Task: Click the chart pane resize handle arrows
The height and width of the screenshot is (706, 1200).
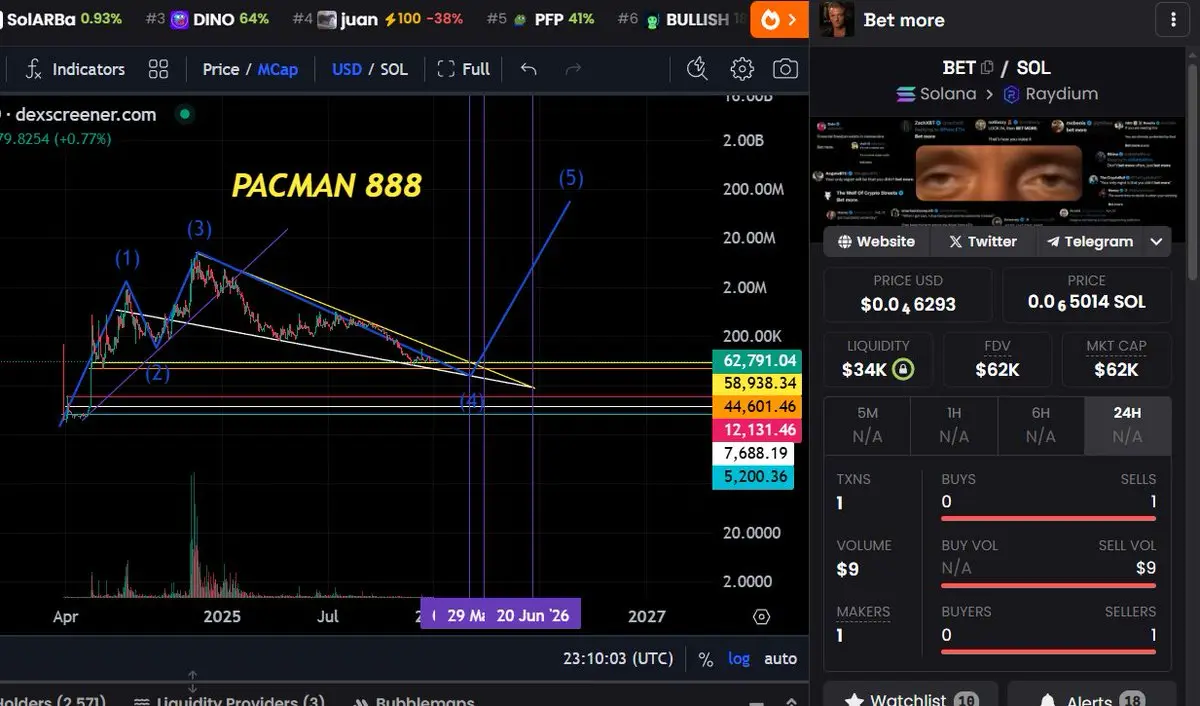Action: click(193, 682)
